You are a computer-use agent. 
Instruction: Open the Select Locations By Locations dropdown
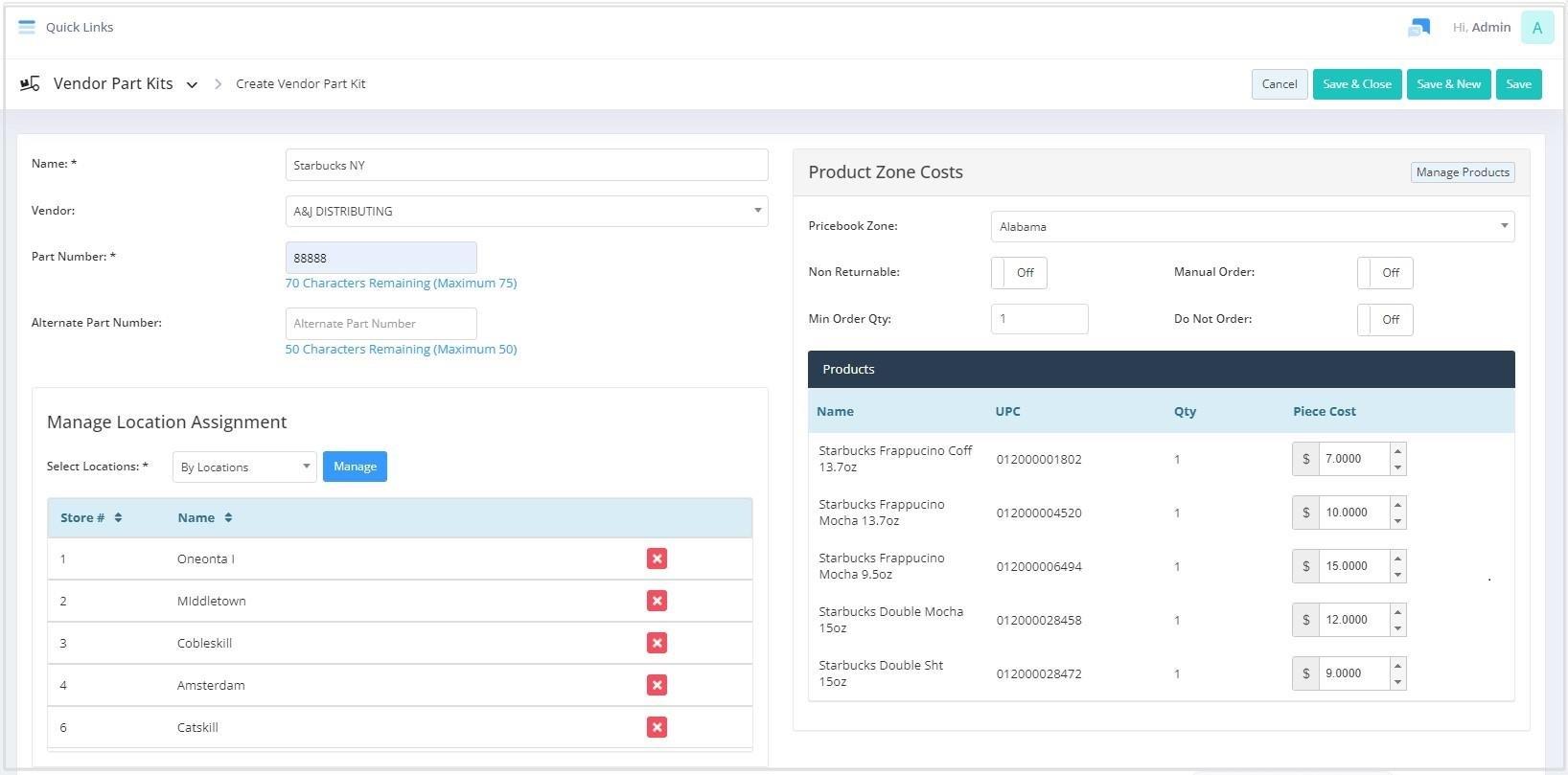tap(244, 467)
